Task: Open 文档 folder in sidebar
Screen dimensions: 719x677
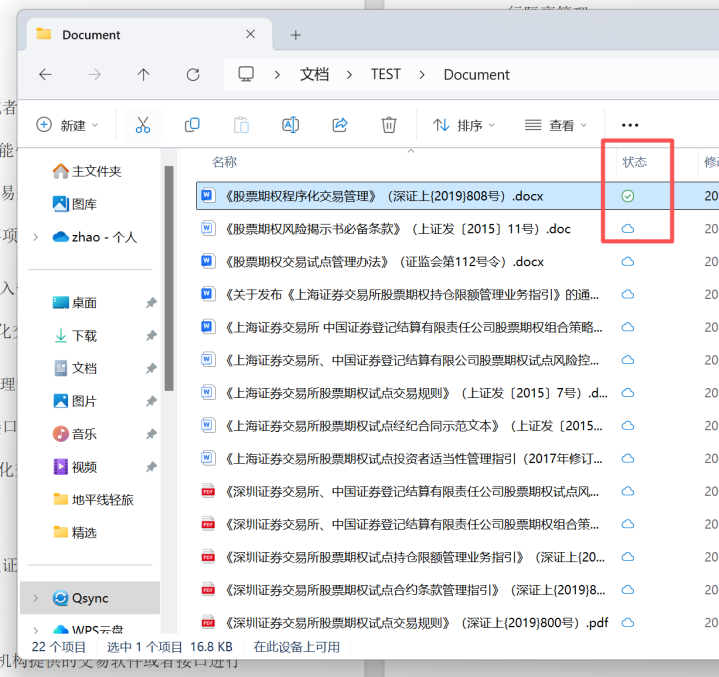Action: [75, 368]
